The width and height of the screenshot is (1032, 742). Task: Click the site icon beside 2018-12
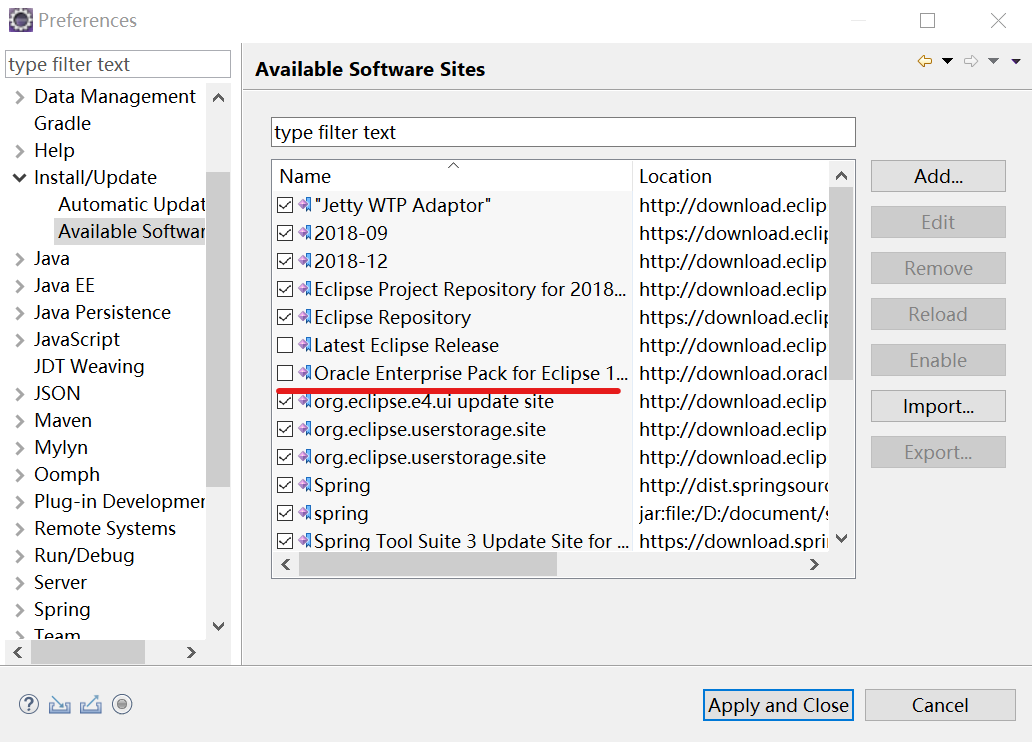coord(305,261)
